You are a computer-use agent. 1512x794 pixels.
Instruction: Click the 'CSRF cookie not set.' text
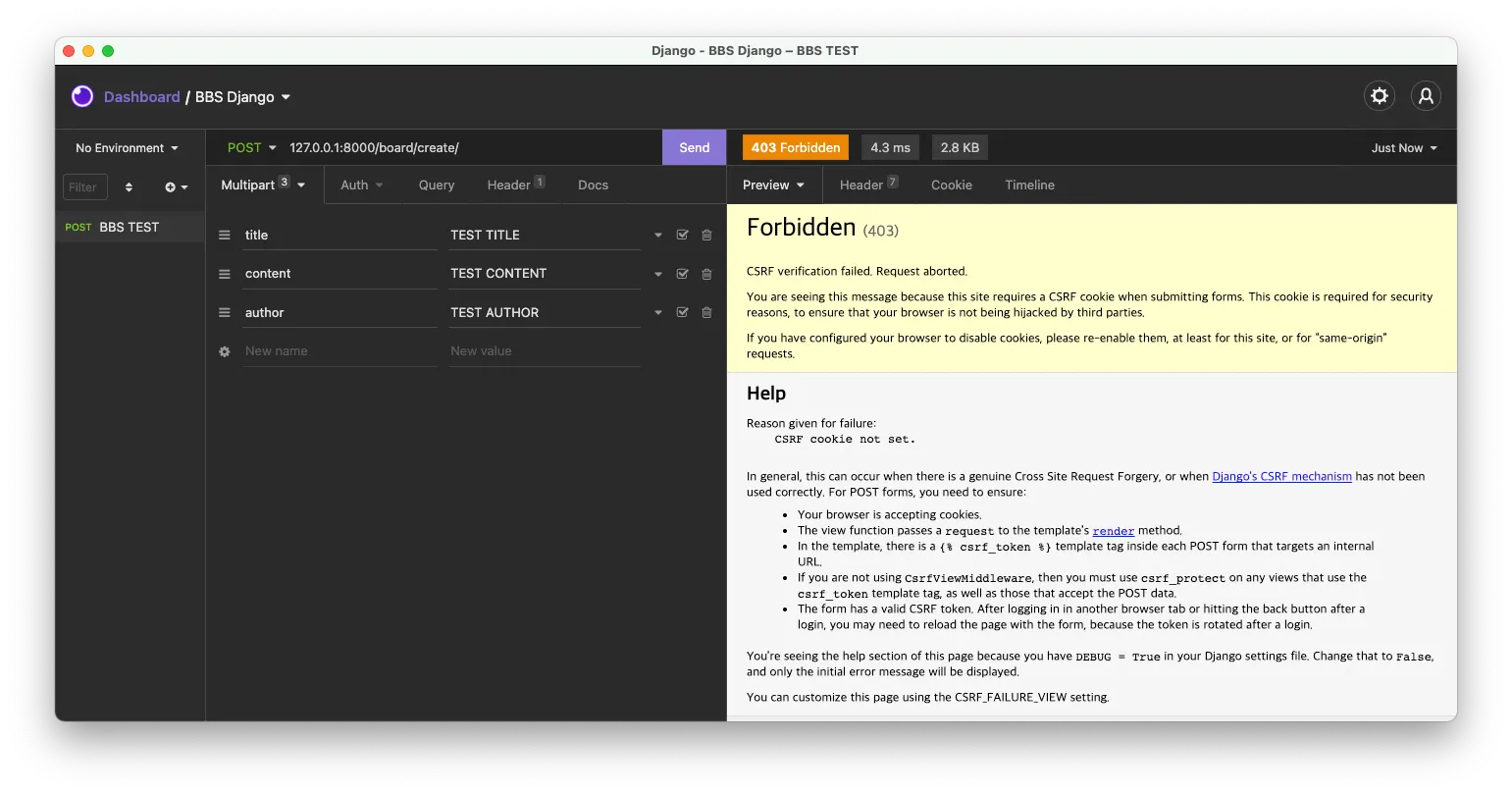coord(845,440)
